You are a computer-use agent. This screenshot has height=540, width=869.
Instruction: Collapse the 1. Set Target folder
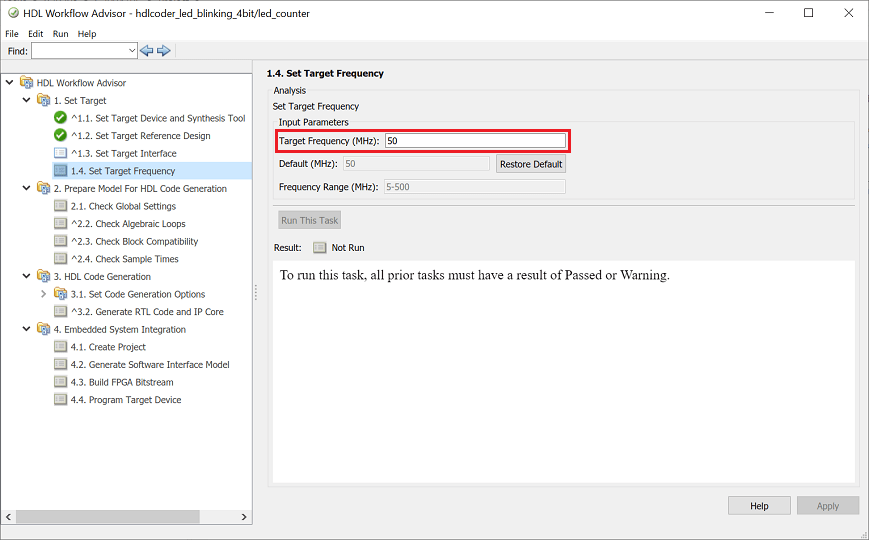pyautogui.click(x=27, y=101)
